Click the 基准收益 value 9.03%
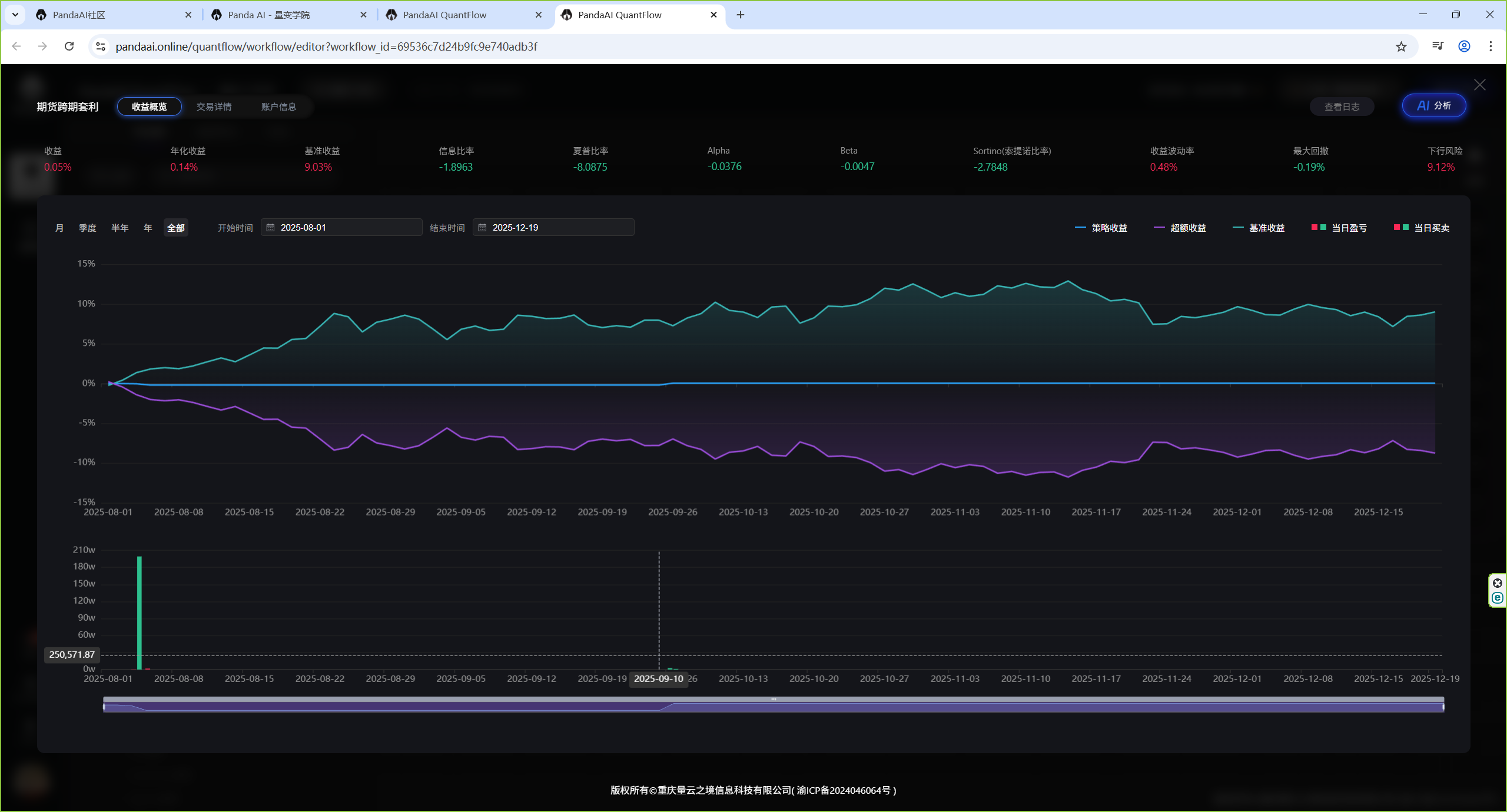The image size is (1507, 812). pos(318,167)
